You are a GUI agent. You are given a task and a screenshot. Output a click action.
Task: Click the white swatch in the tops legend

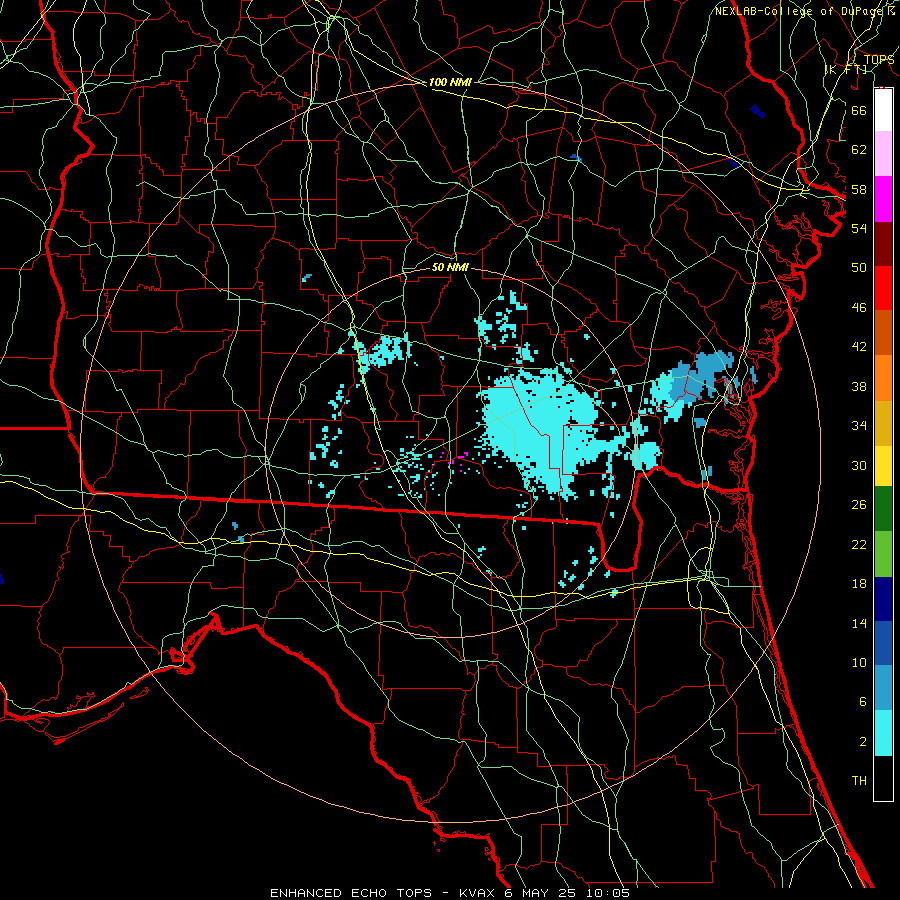pos(883,110)
